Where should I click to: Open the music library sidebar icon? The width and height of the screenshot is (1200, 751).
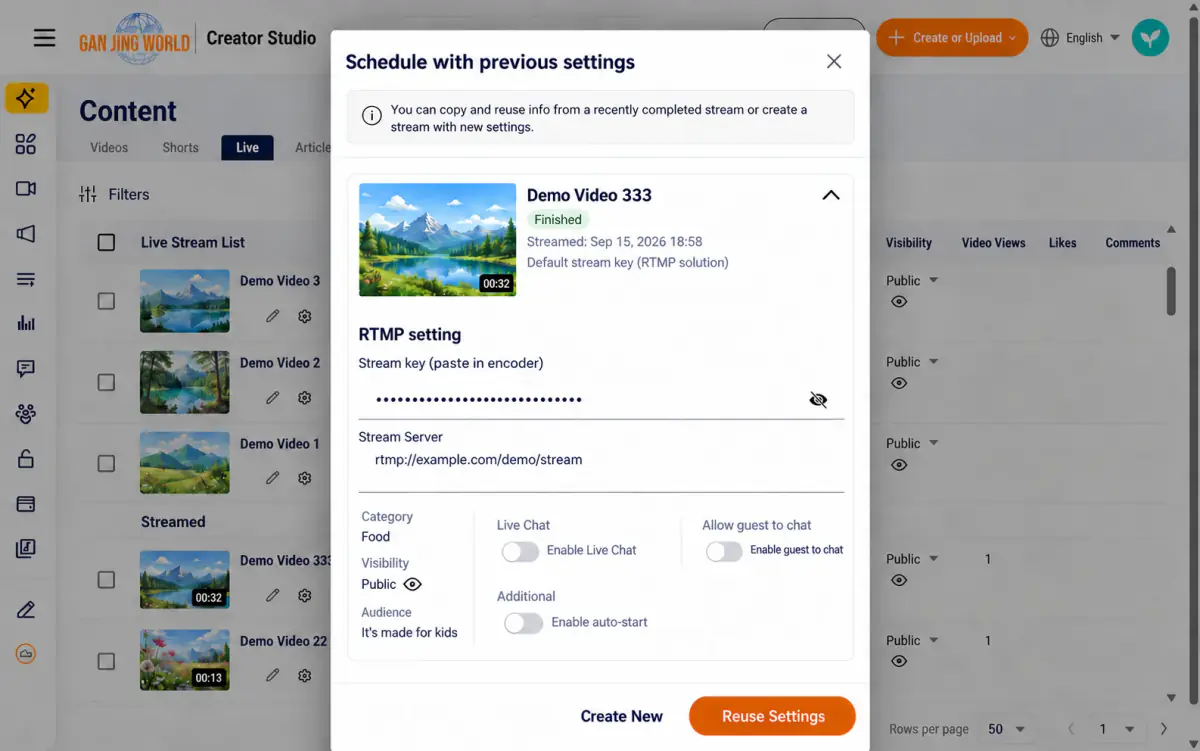click(26, 548)
